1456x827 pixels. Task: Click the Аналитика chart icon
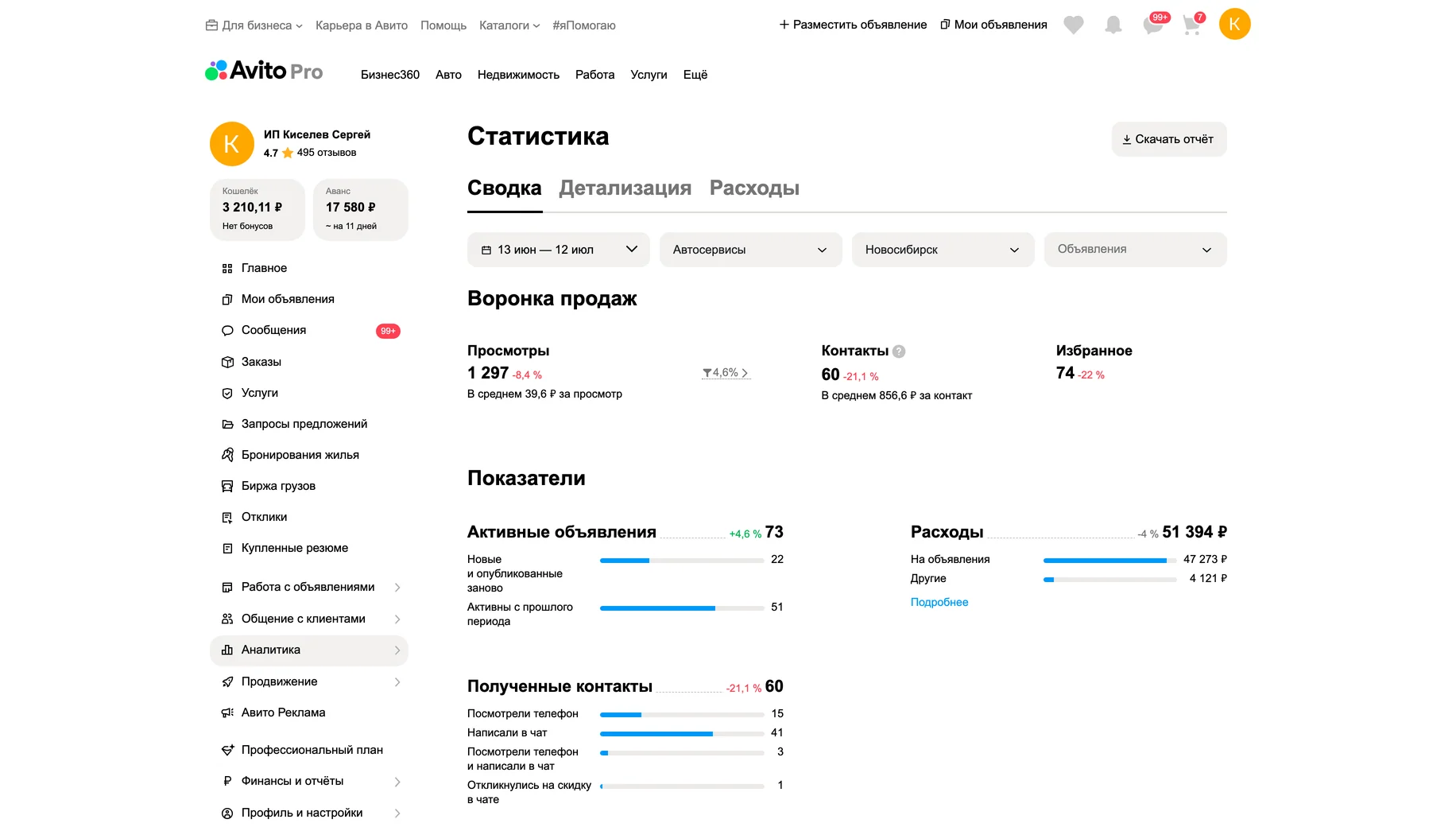click(227, 650)
